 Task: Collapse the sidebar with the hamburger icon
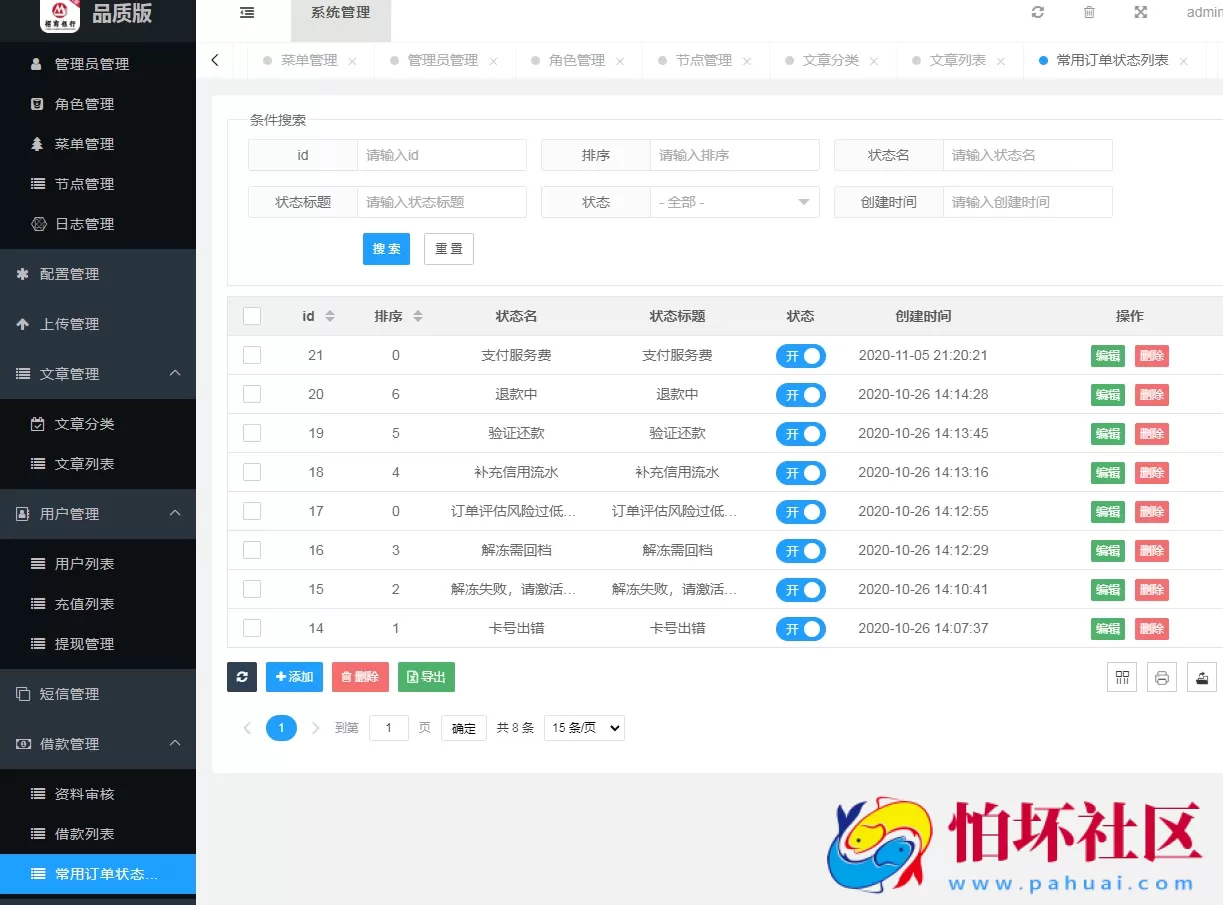pos(248,13)
